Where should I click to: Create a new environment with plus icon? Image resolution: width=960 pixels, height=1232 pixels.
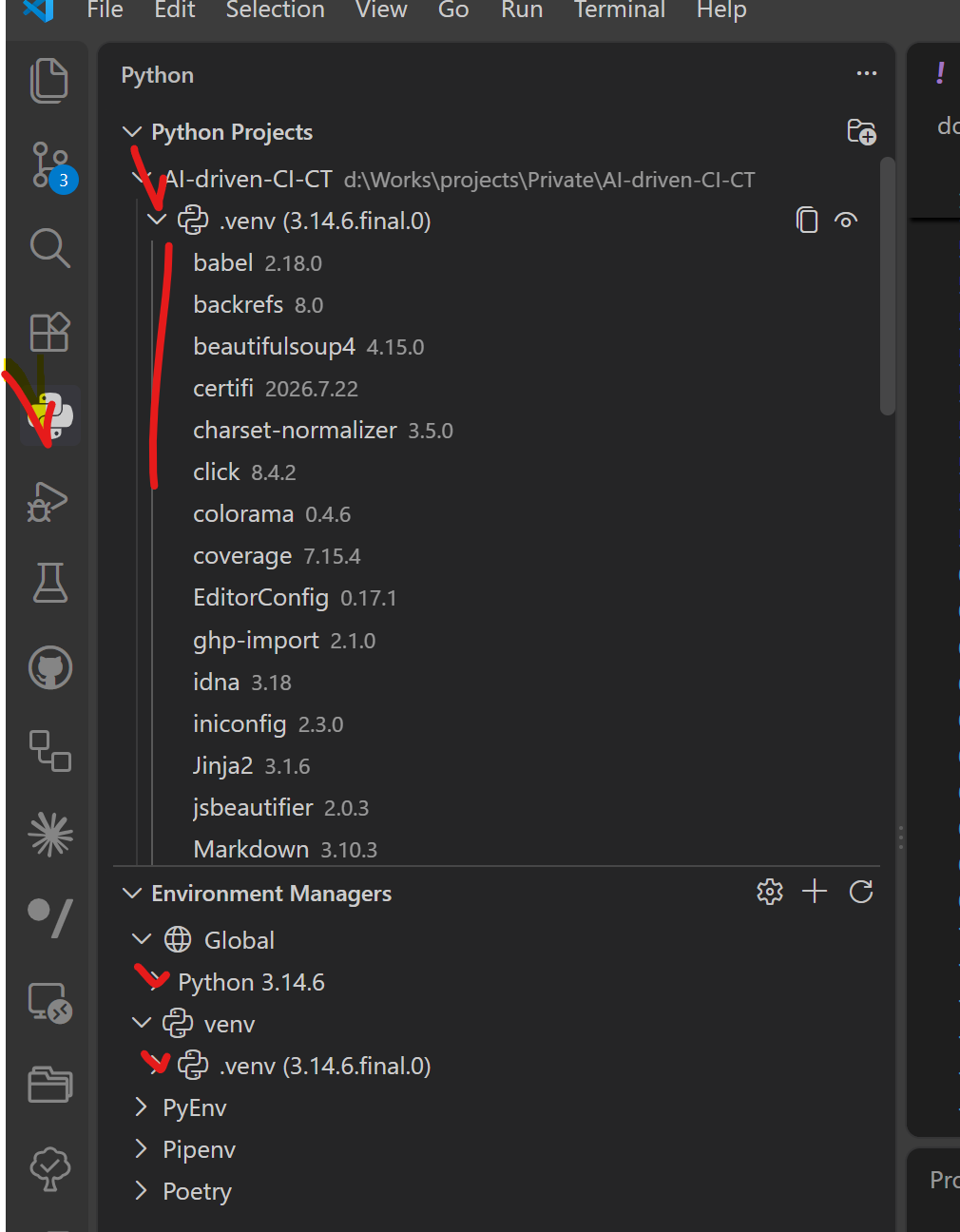(815, 892)
